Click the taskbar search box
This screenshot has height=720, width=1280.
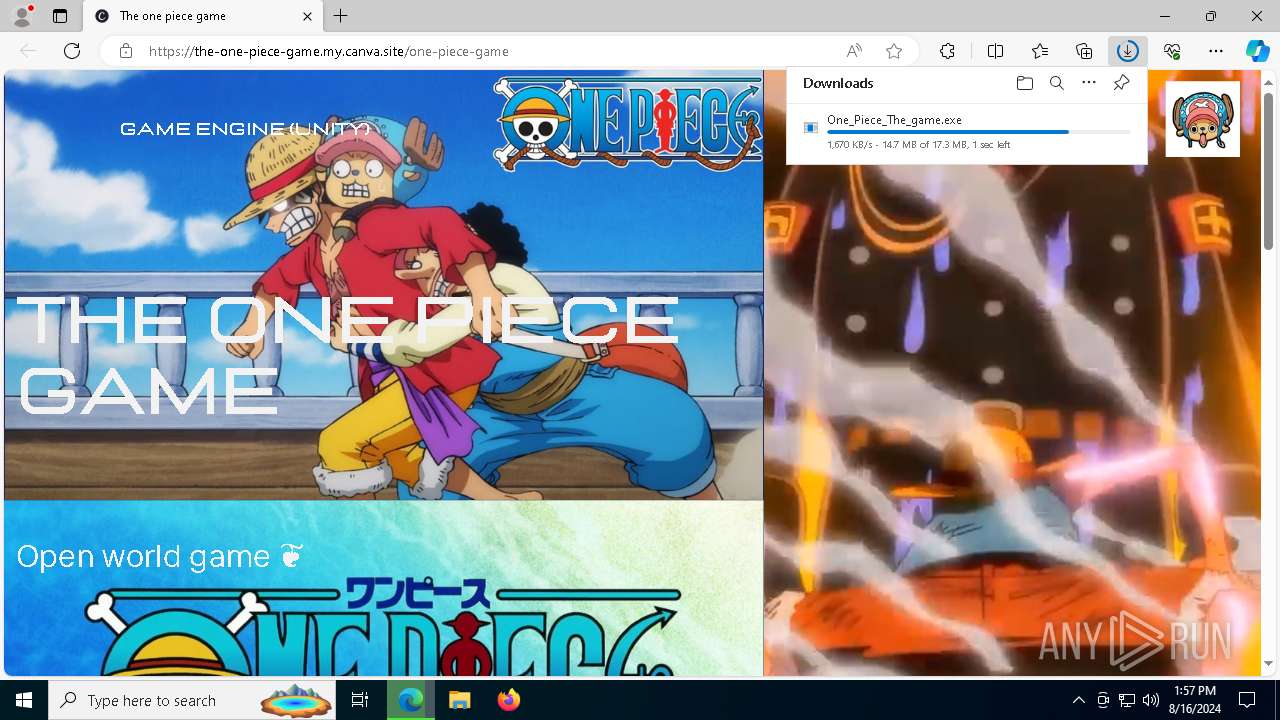point(193,700)
